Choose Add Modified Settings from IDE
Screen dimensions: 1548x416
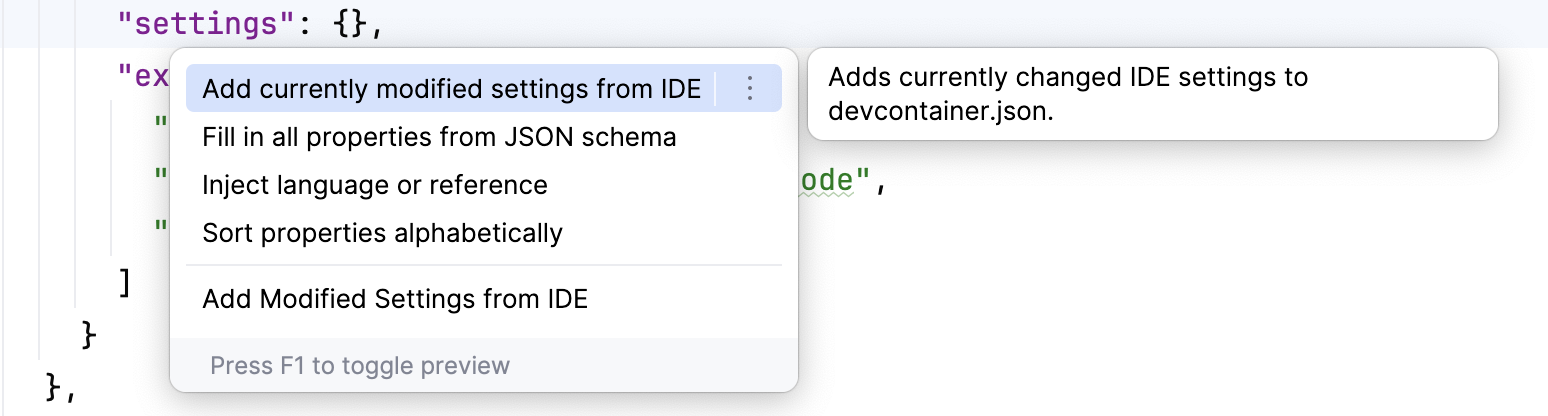tap(395, 298)
